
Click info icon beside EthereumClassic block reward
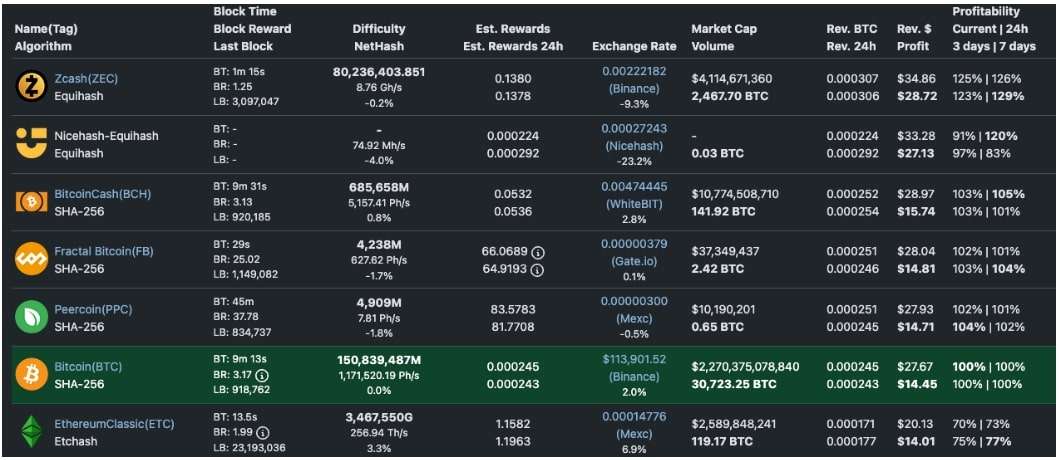[x=262, y=433]
